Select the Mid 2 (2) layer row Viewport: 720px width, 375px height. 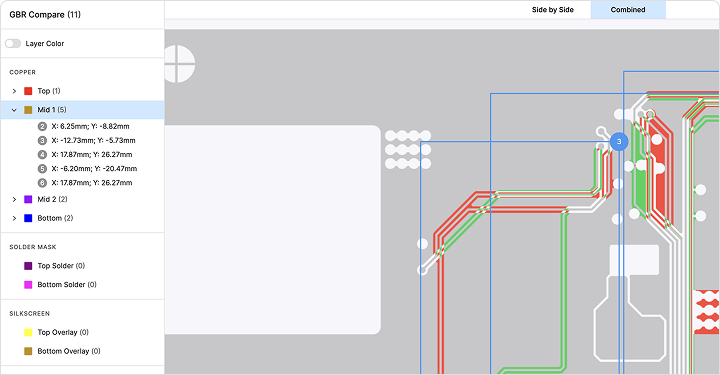(82, 199)
